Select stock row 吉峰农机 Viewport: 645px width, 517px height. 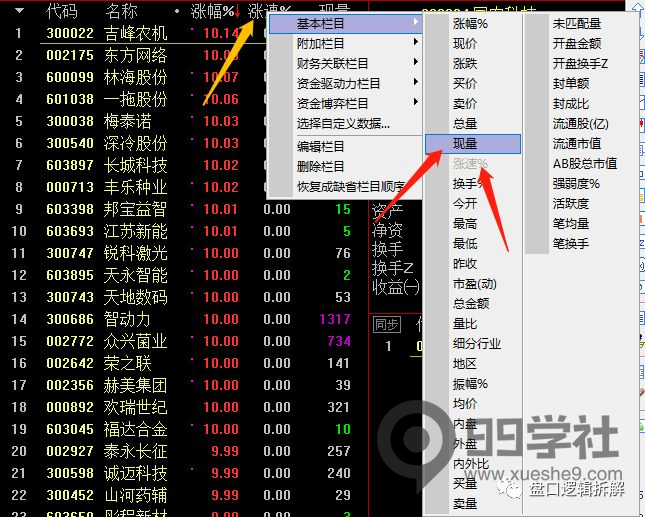136,33
